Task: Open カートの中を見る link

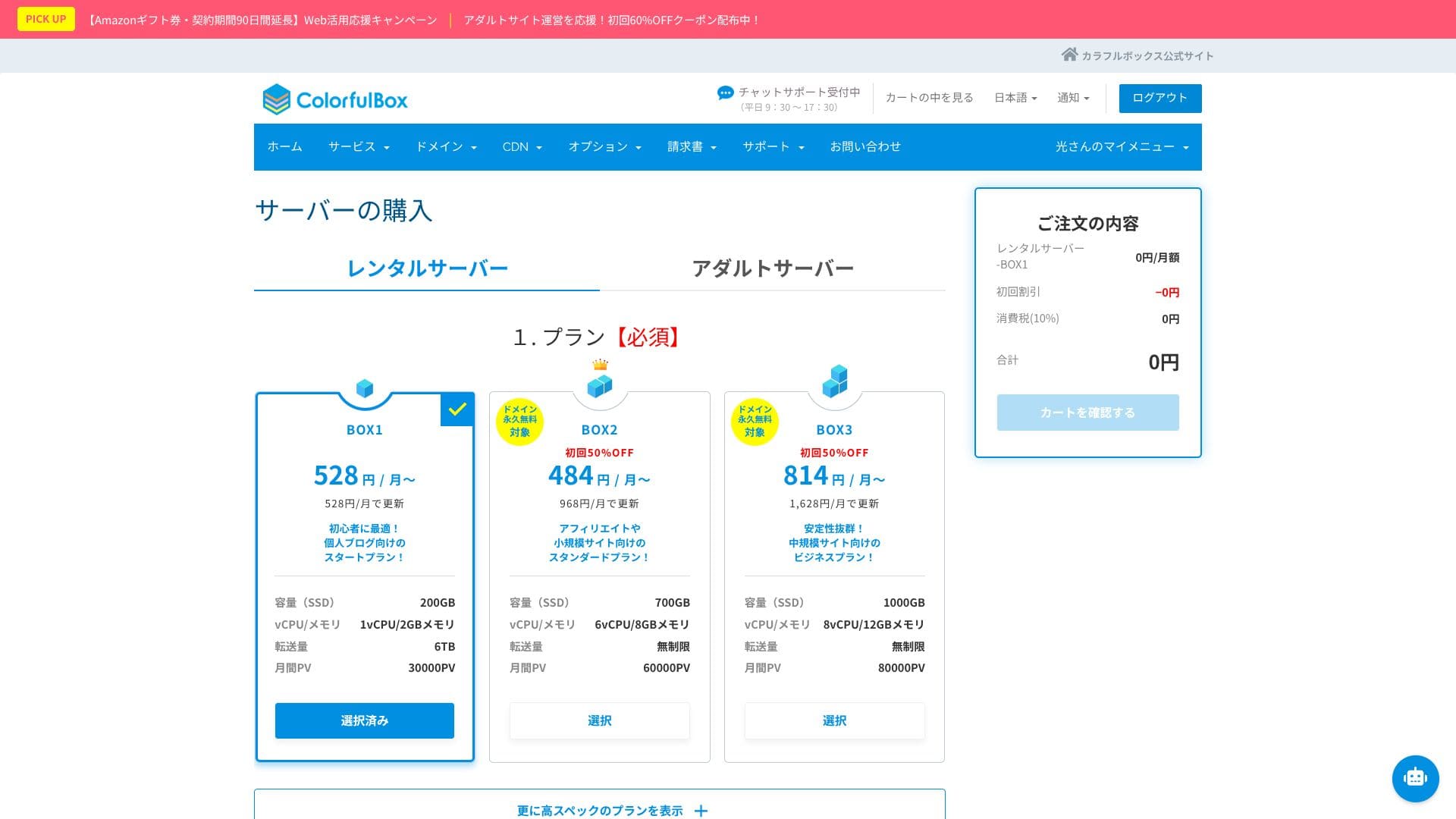Action: (929, 98)
